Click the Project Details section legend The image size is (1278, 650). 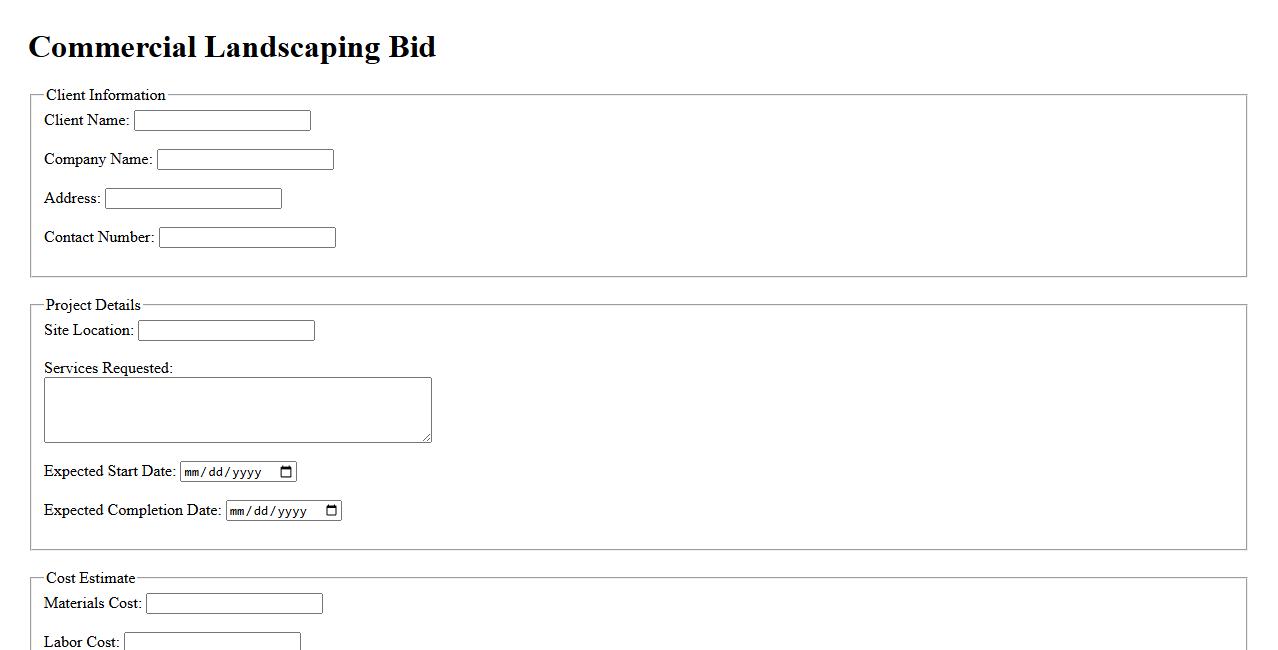[x=93, y=305]
